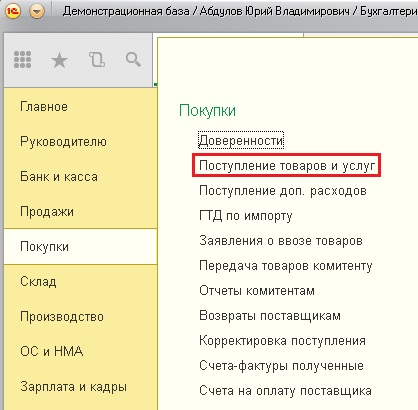Open Favorites star icon
The image size is (418, 410).
(x=59, y=61)
